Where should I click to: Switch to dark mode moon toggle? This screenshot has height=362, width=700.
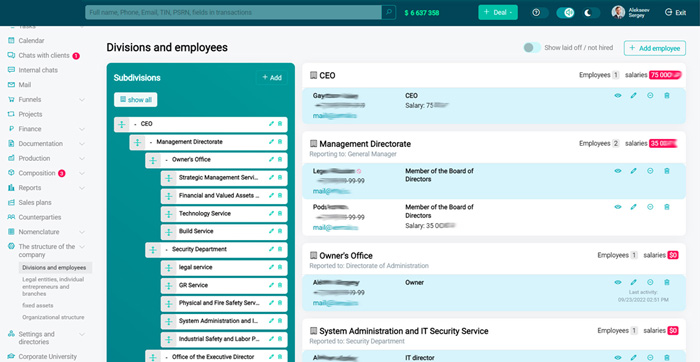(592, 12)
